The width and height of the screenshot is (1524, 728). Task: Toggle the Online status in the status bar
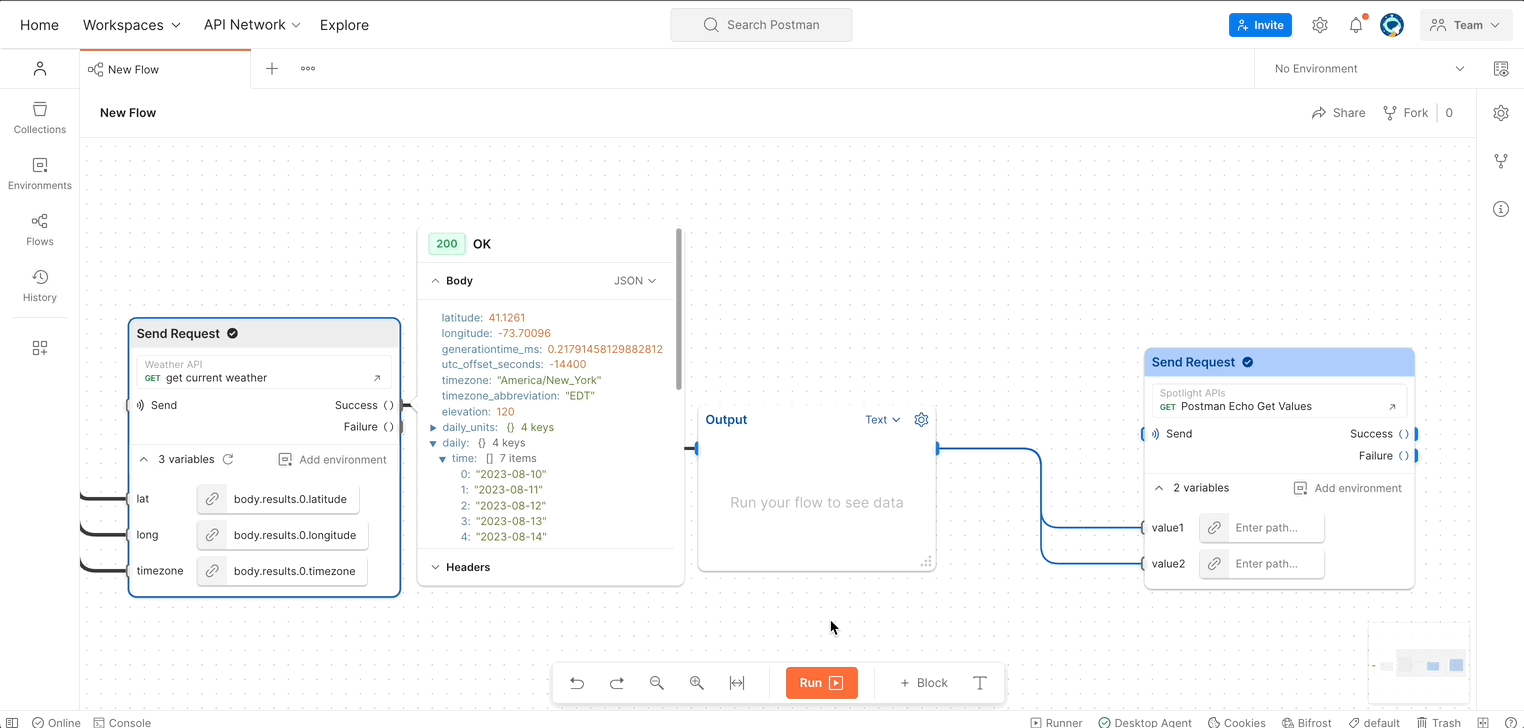coord(56,722)
